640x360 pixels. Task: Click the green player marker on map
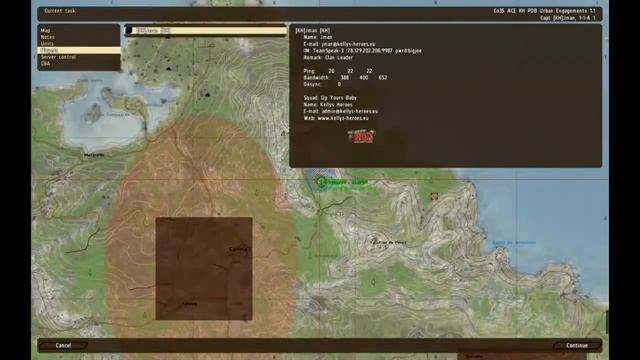(321, 182)
